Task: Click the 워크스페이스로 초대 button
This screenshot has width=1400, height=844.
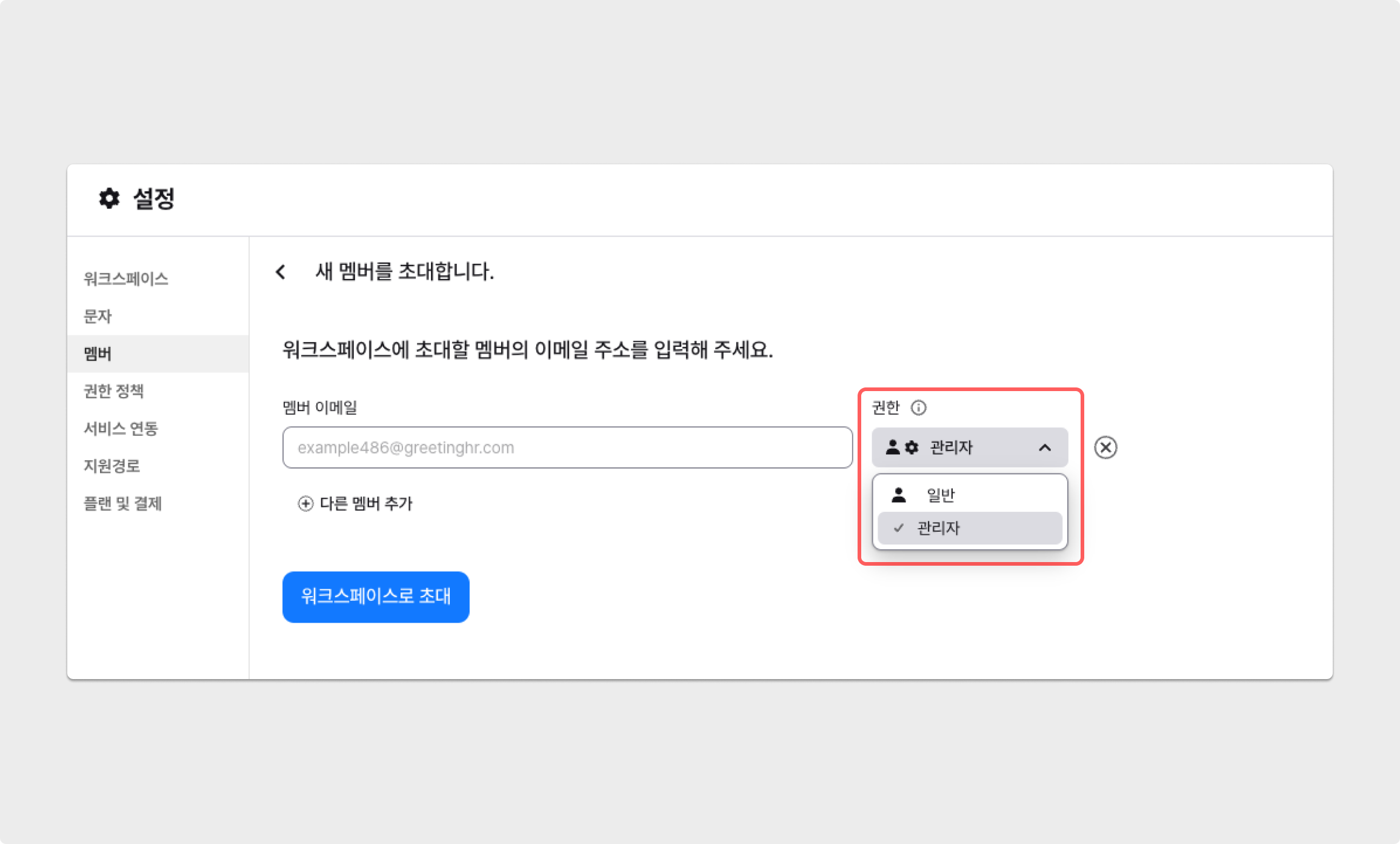Action: (x=376, y=597)
